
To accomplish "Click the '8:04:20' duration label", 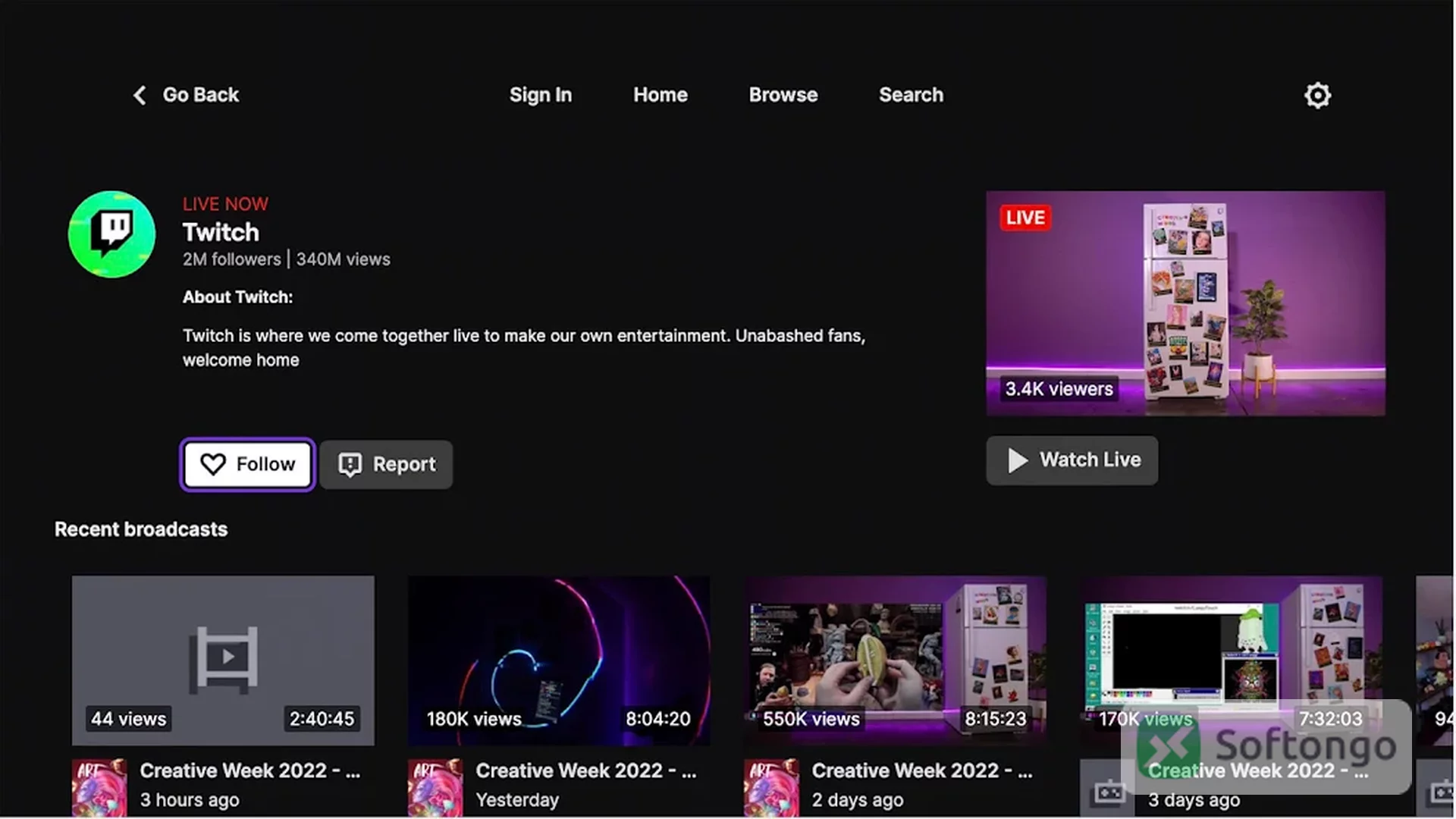I will [x=658, y=719].
